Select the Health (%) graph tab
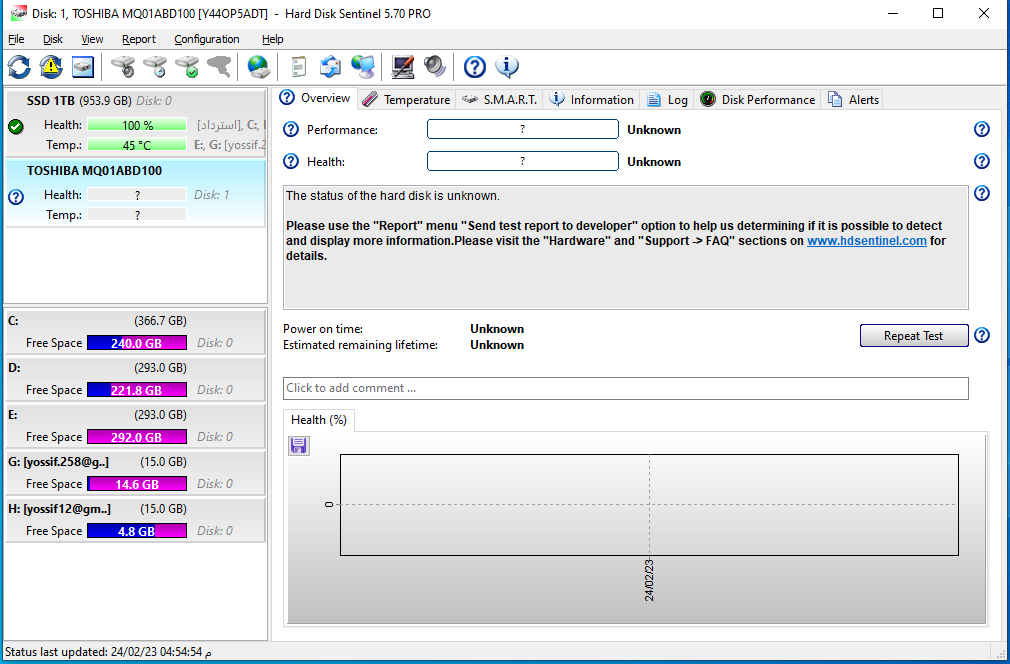 point(319,420)
